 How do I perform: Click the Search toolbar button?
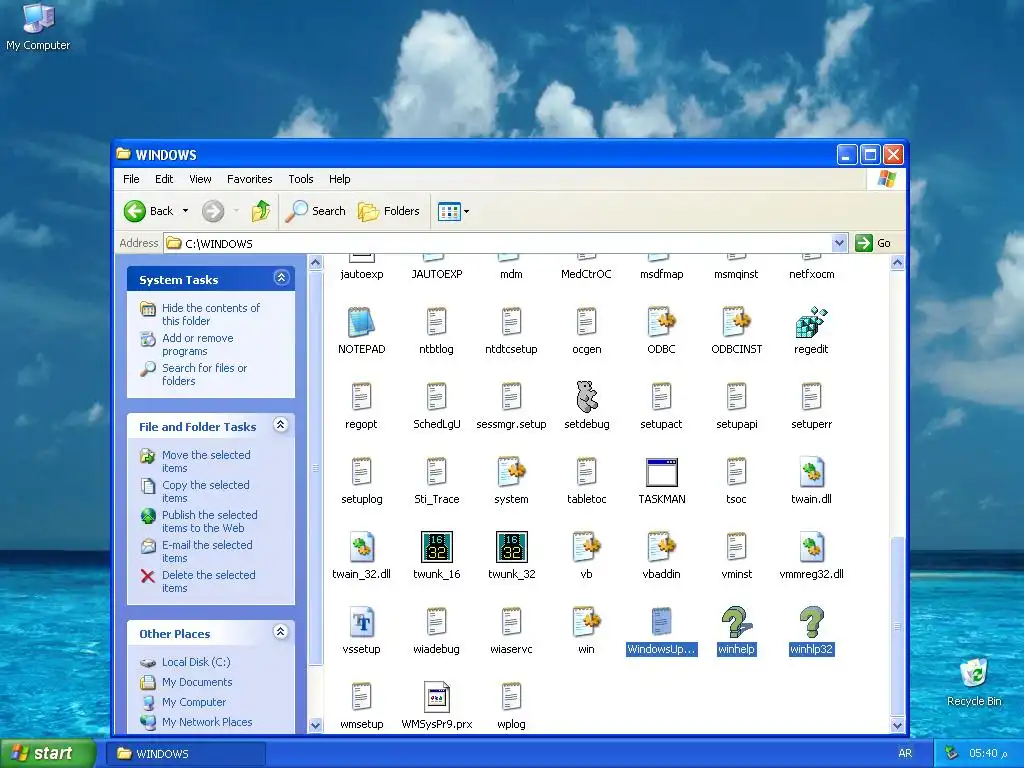[x=316, y=211]
